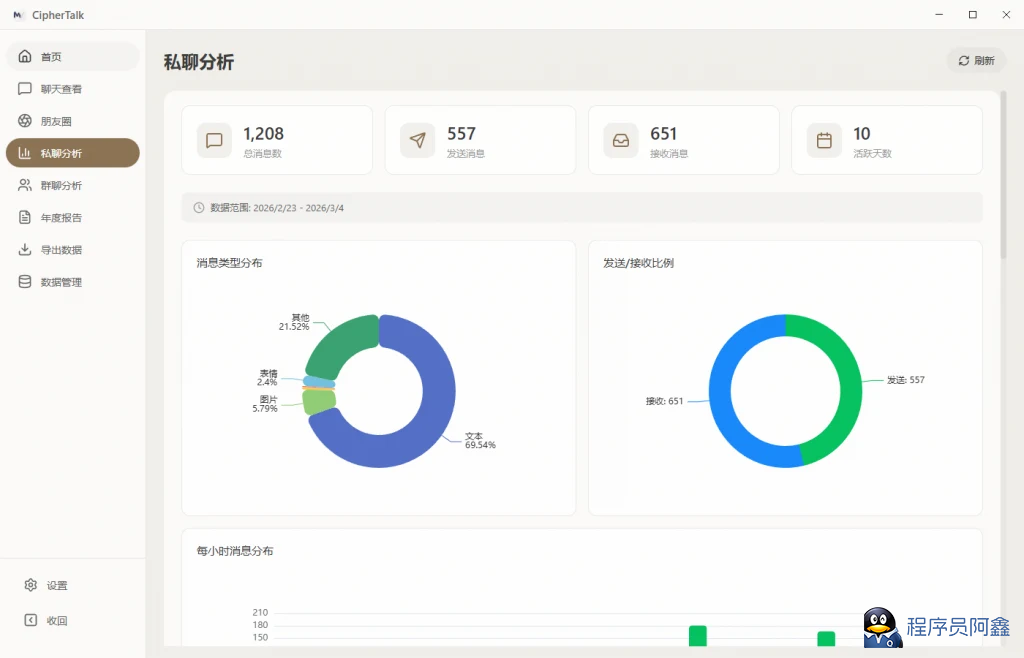Open the 年度报告 page label
1024x658 pixels.
click(62, 218)
